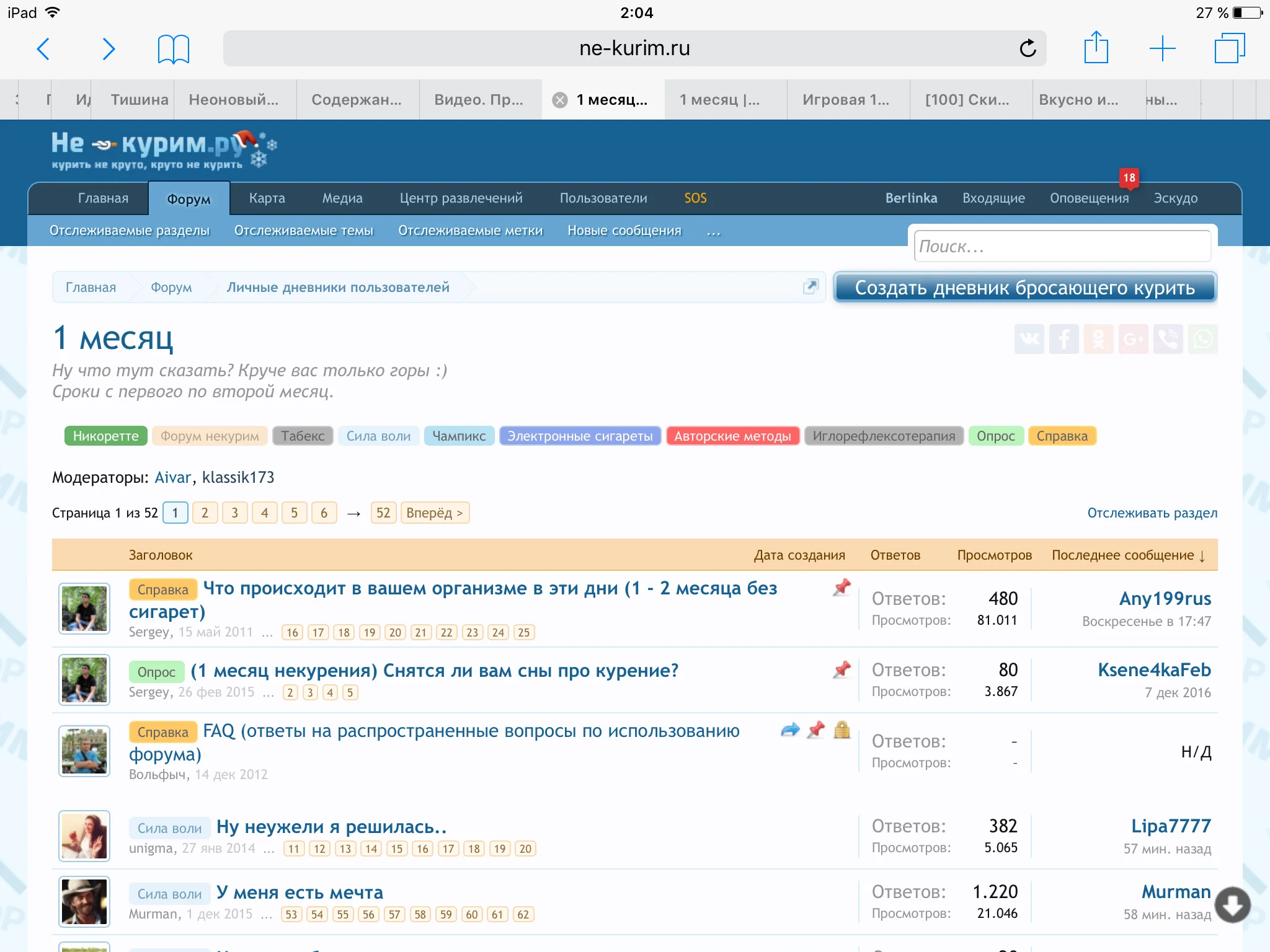Image resolution: width=1270 pixels, height=952 pixels.
Task: Expand breadcrumb popup arrow icon
Action: 810,286
